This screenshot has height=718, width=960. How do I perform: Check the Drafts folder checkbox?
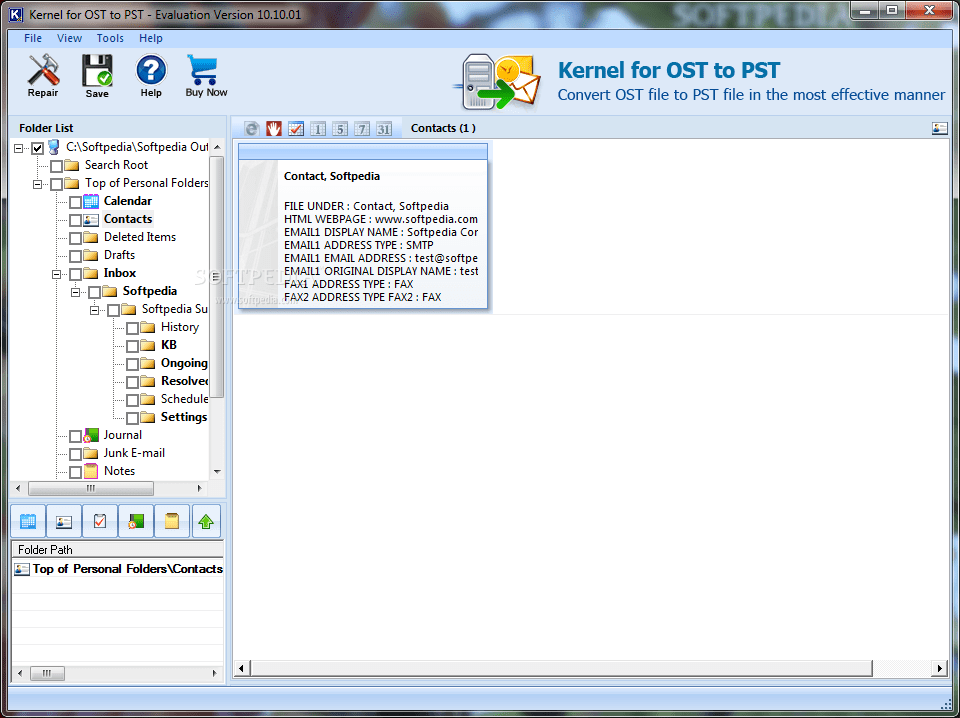[x=75, y=256]
